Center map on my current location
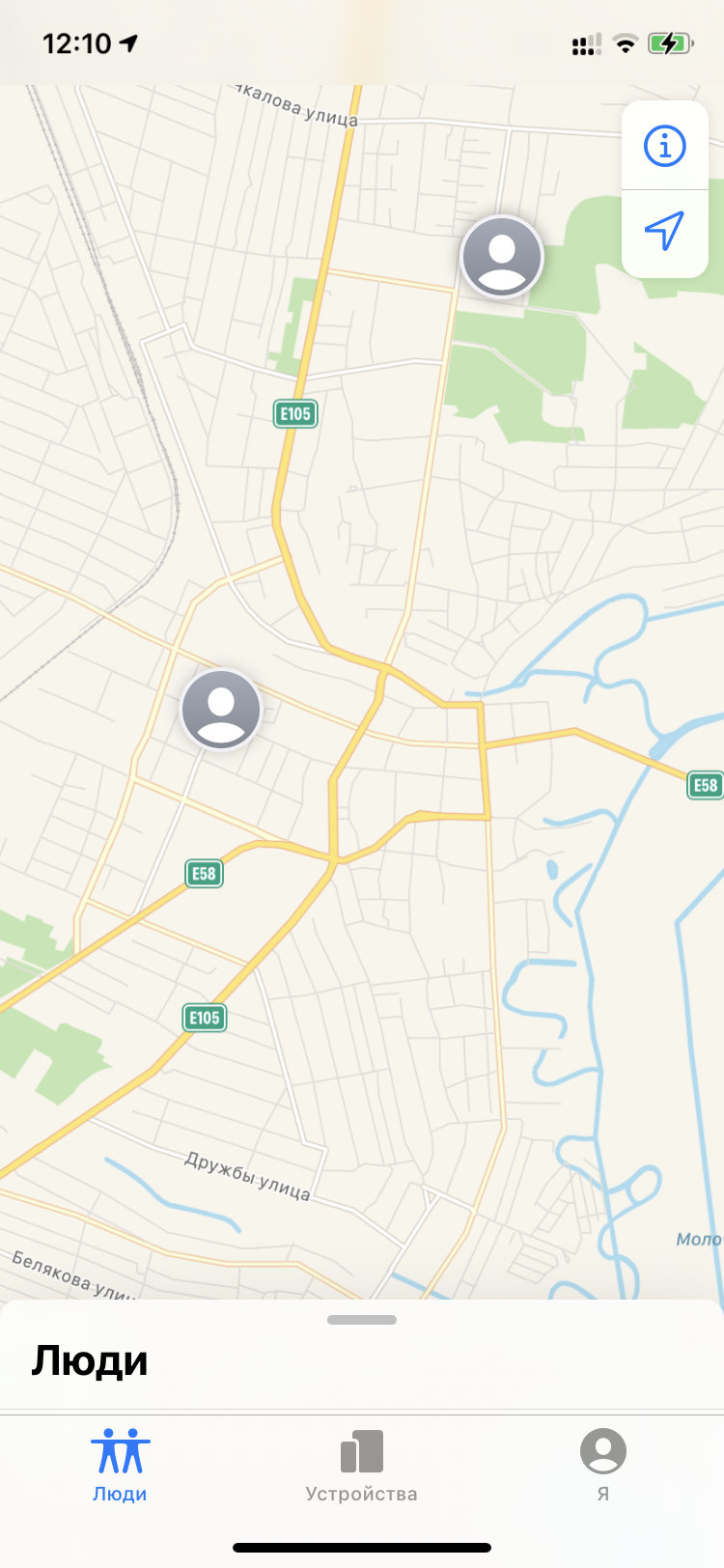 [x=664, y=232]
